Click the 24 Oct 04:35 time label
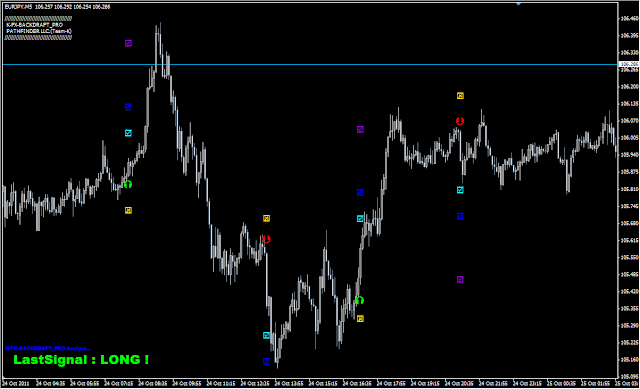Viewport: 640px width, 389px height. click(x=51, y=384)
